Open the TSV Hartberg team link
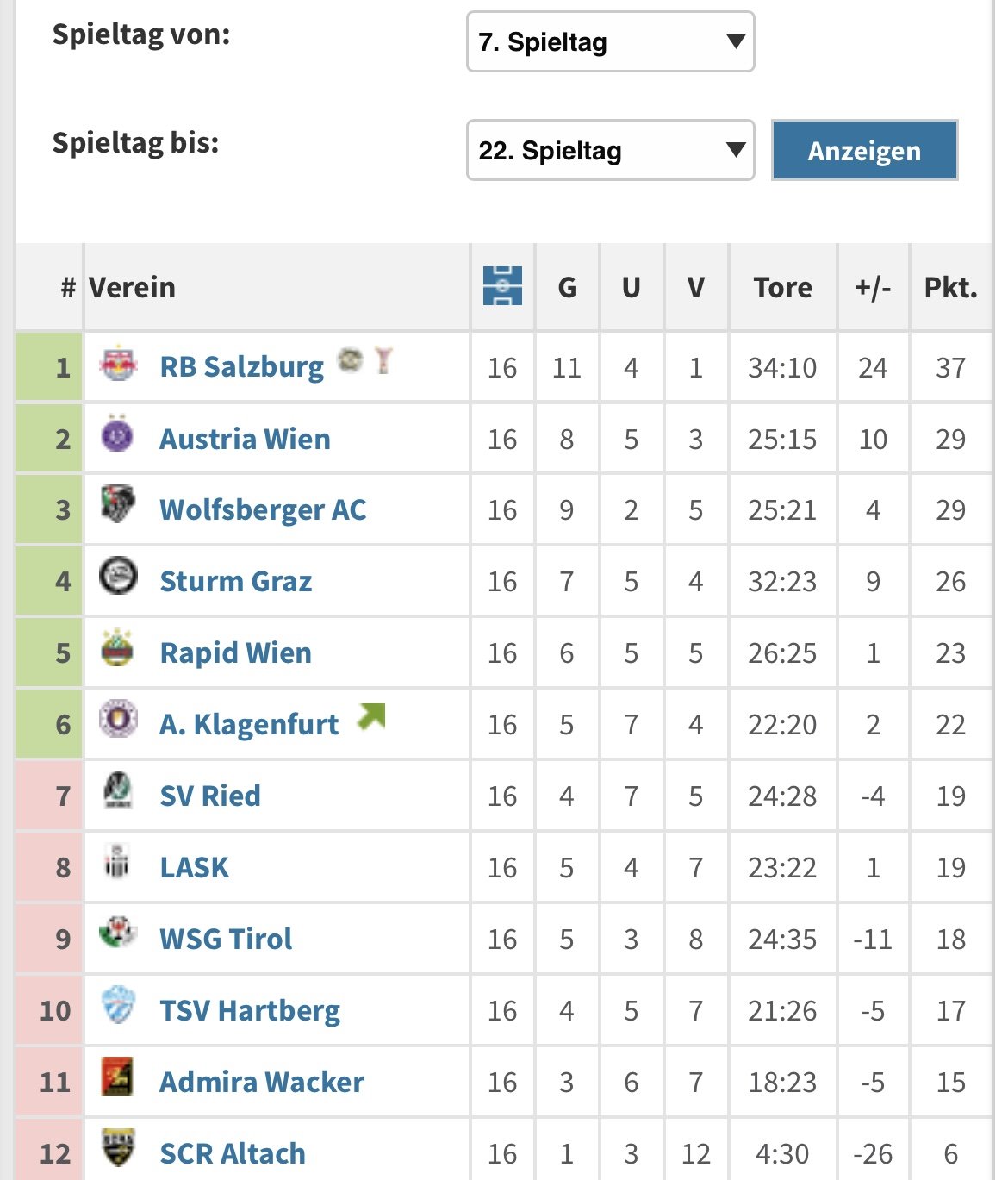 pos(250,1010)
